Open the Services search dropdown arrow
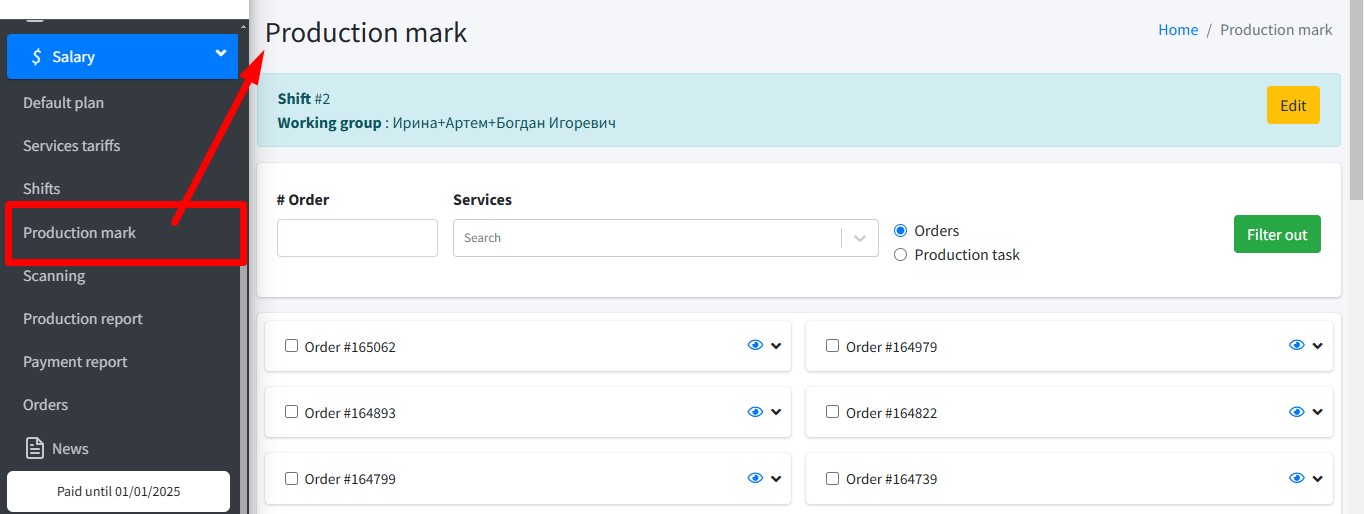The height and width of the screenshot is (514, 1364). coord(860,238)
